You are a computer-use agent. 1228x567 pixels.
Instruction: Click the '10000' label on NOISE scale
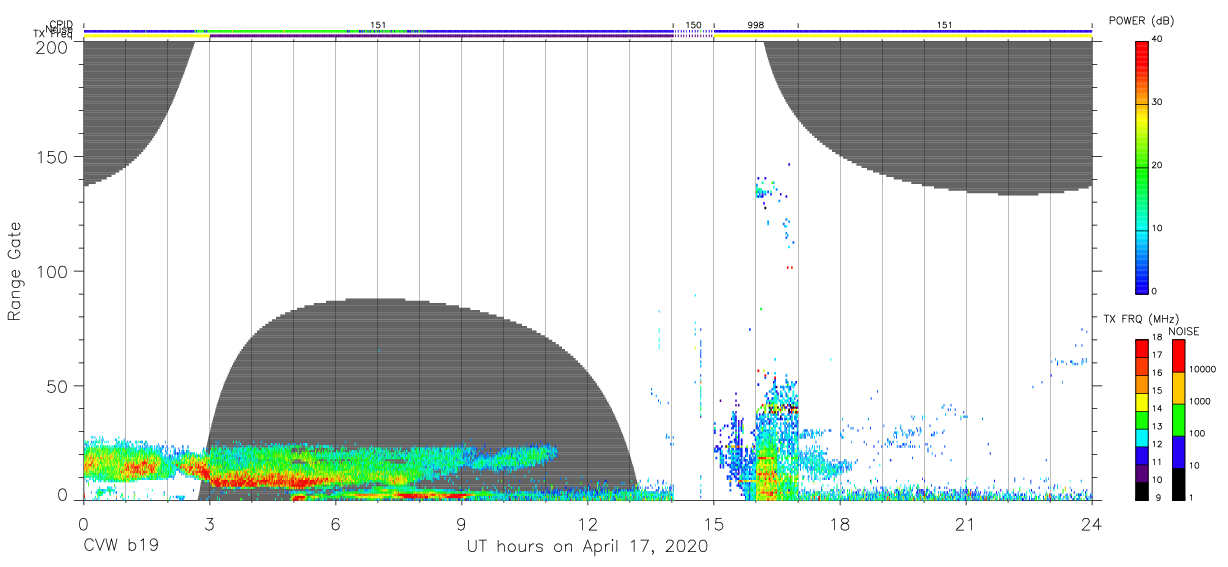pyautogui.click(x=1202, y=369)
